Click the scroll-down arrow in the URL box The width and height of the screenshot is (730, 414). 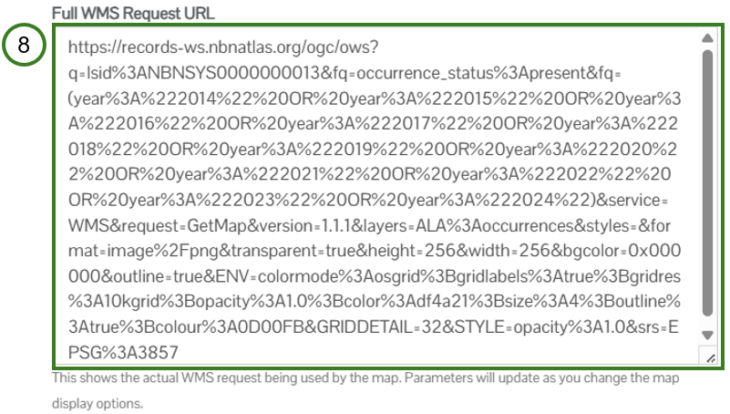tap(708, 335)
